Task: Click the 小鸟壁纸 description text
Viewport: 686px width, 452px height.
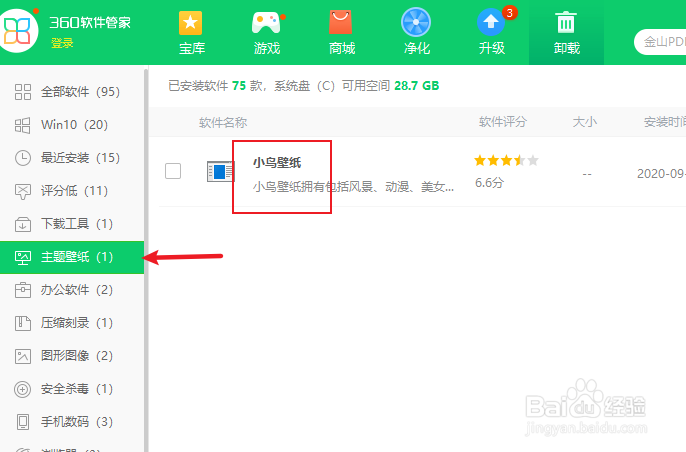Action: point(353,187)
